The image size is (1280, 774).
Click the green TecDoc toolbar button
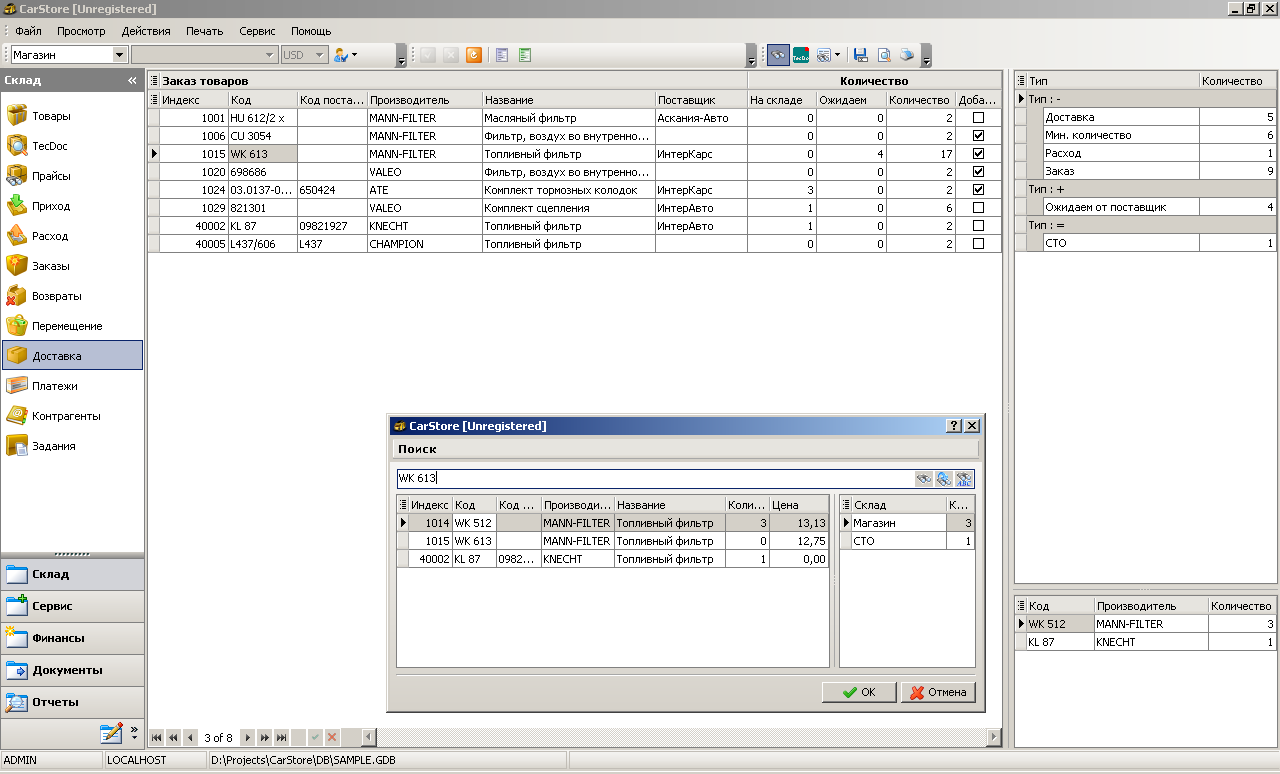[x=801, y=55]
